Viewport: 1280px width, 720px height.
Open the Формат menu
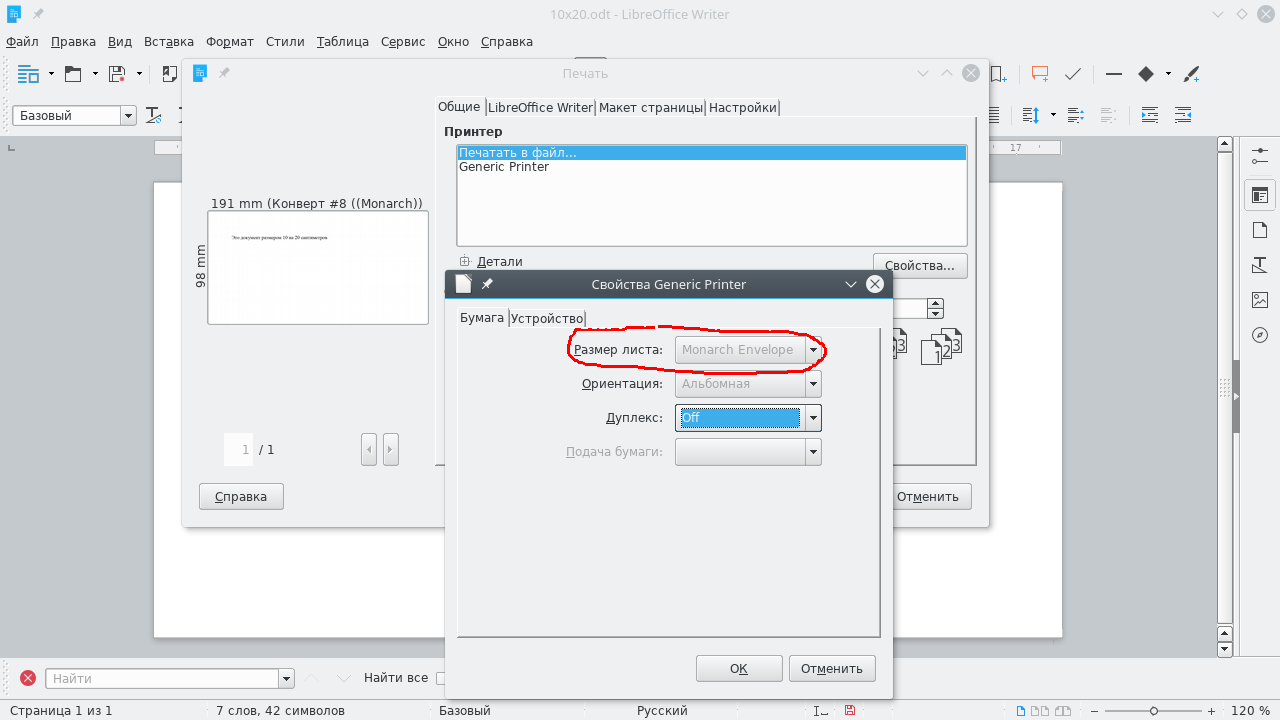[x=230, y=42]
